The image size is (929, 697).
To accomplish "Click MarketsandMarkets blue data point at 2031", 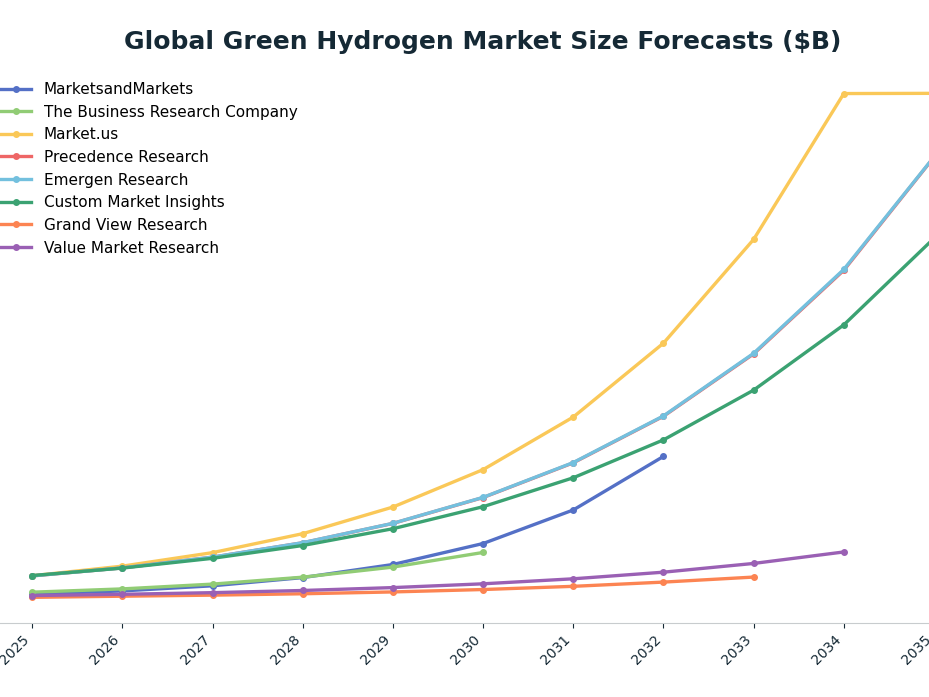I will (574, 510).
